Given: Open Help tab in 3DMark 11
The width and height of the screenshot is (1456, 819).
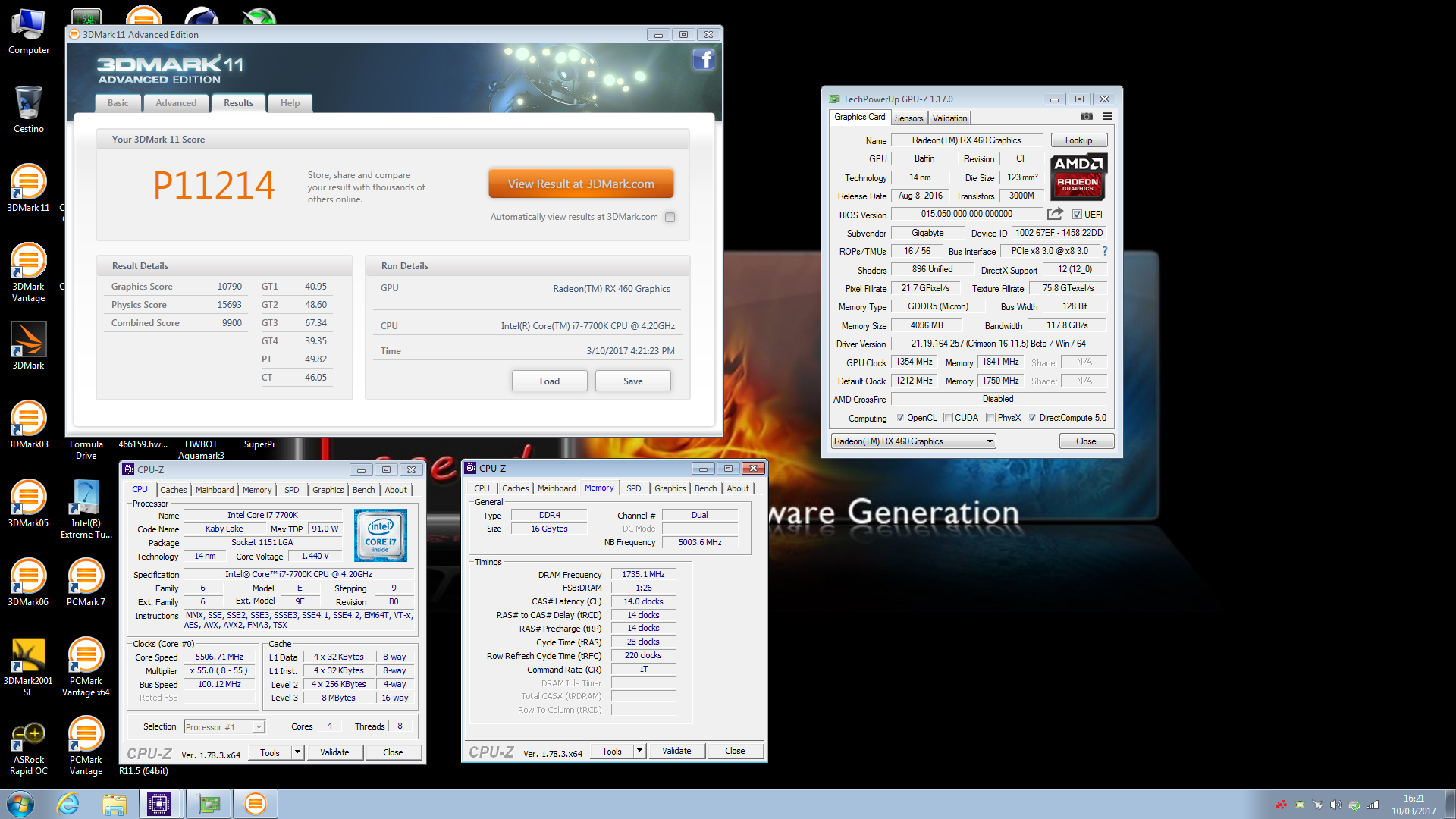Looking at the screenshot, I should [x=290, y=103].
